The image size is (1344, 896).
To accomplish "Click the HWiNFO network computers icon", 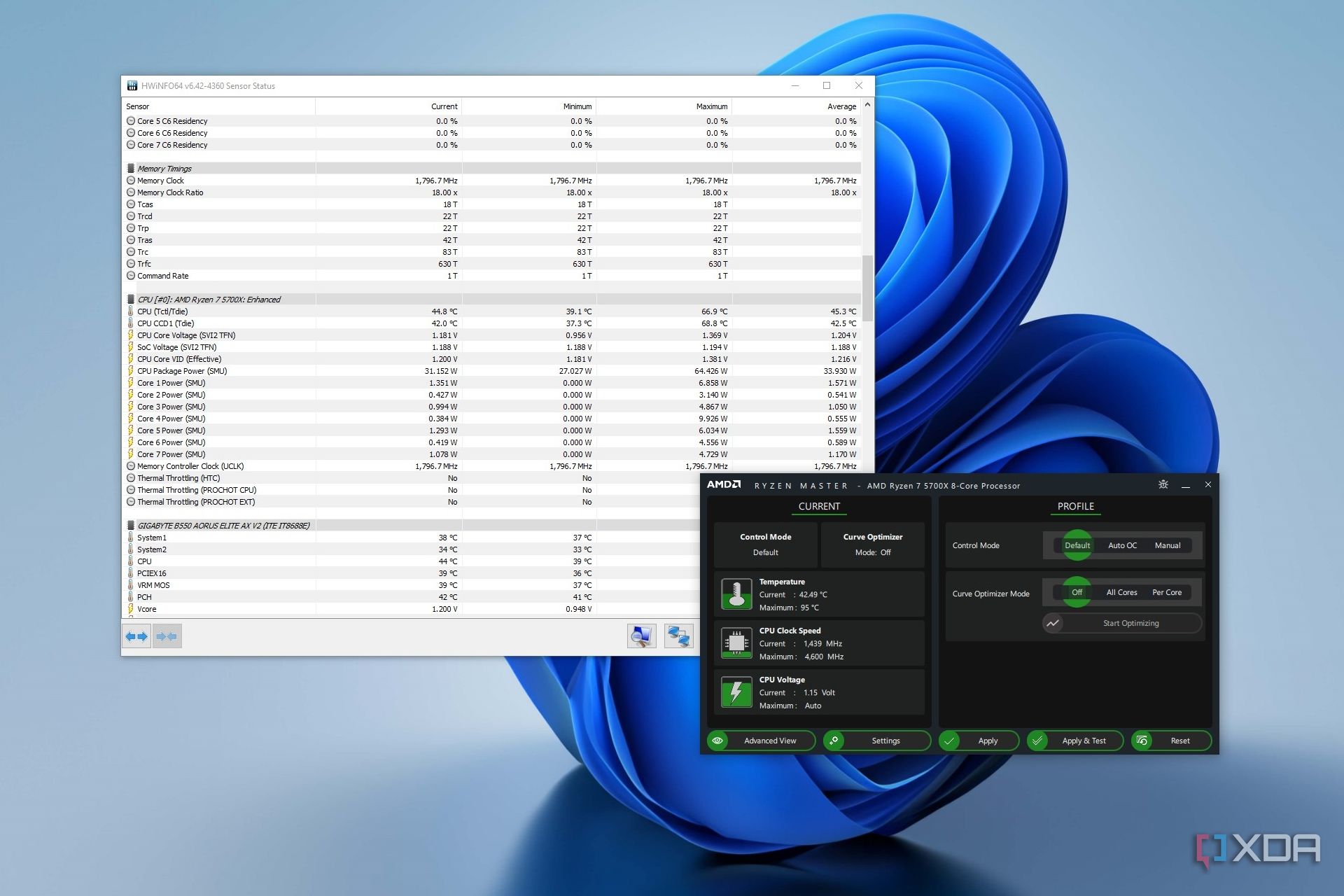I will (x=678, y=636).
